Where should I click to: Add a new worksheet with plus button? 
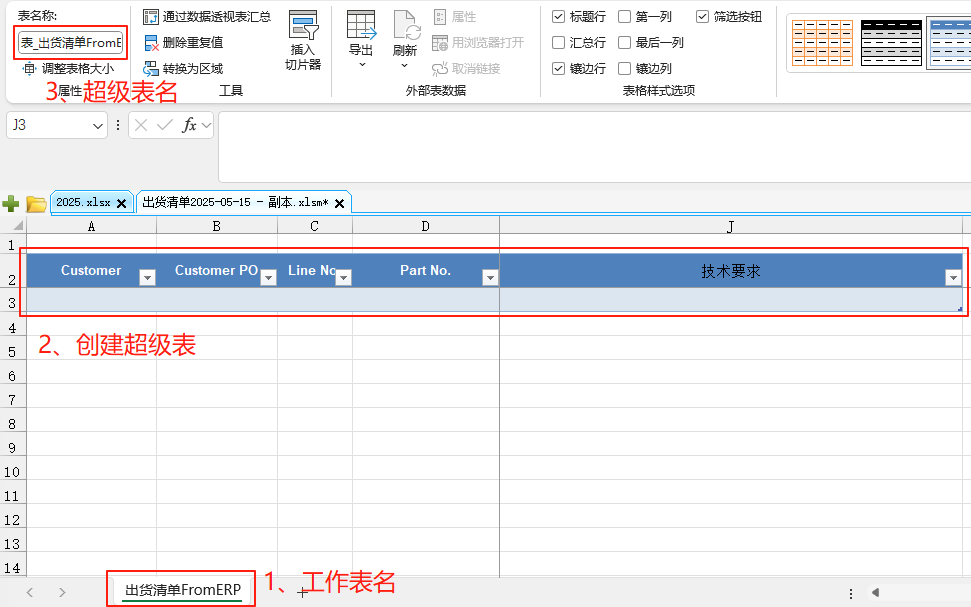click(x=302, y=593)
